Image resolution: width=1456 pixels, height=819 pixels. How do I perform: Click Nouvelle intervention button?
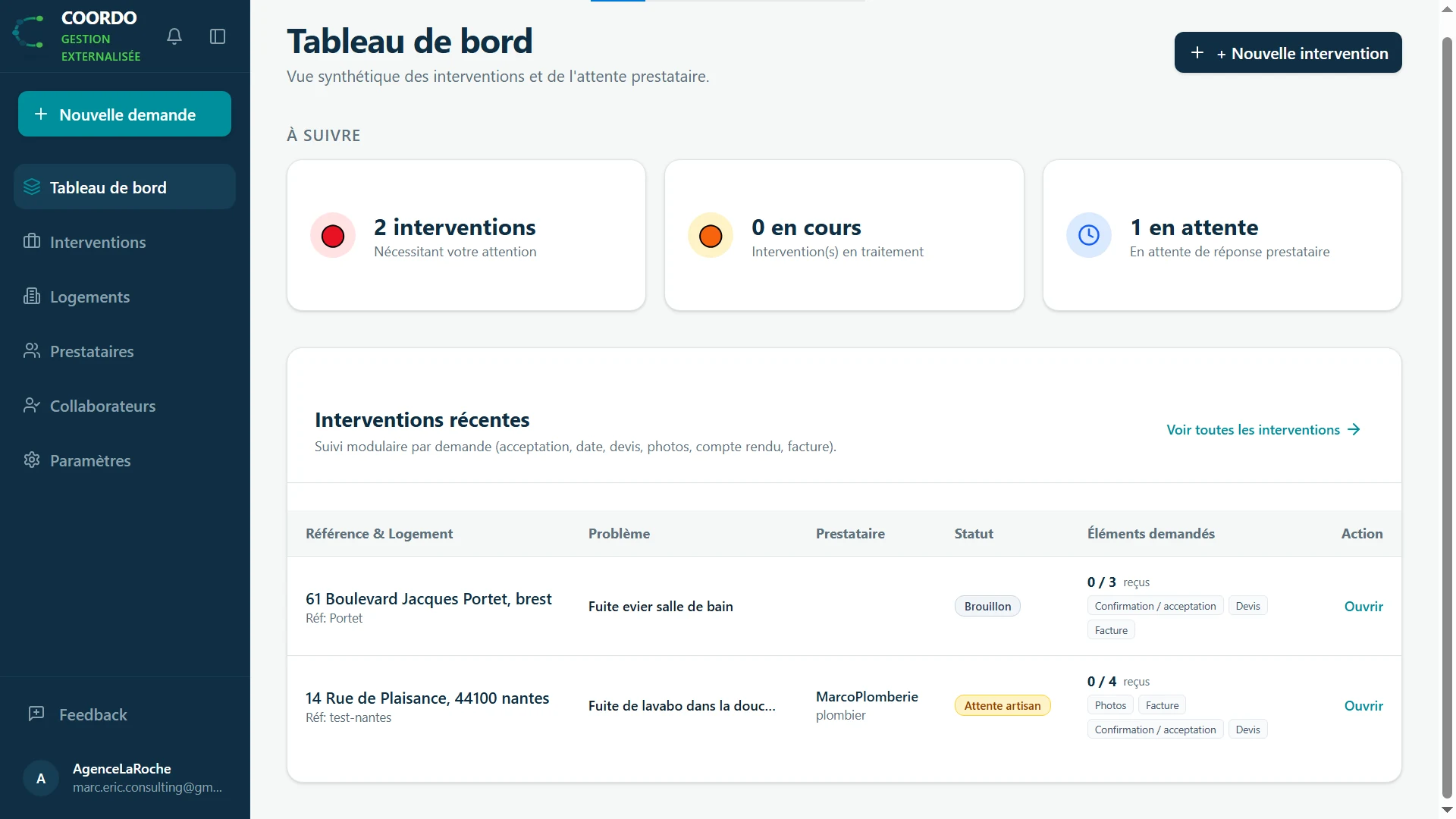(1288, 52)
